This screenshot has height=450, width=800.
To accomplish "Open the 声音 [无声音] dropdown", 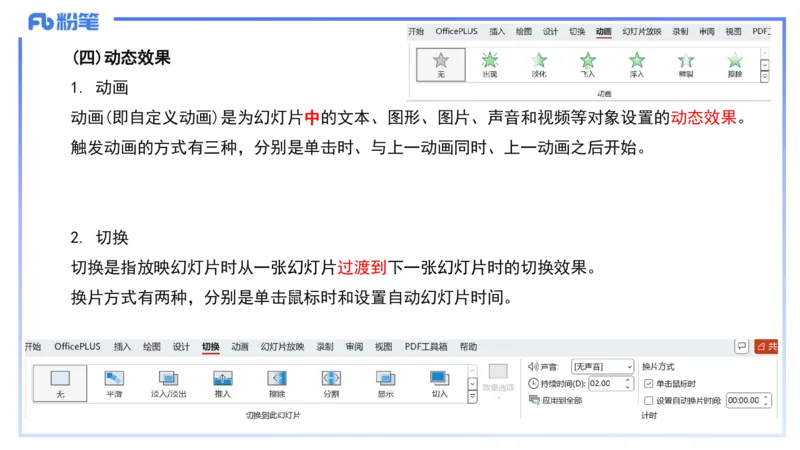I will click(602, 366).
